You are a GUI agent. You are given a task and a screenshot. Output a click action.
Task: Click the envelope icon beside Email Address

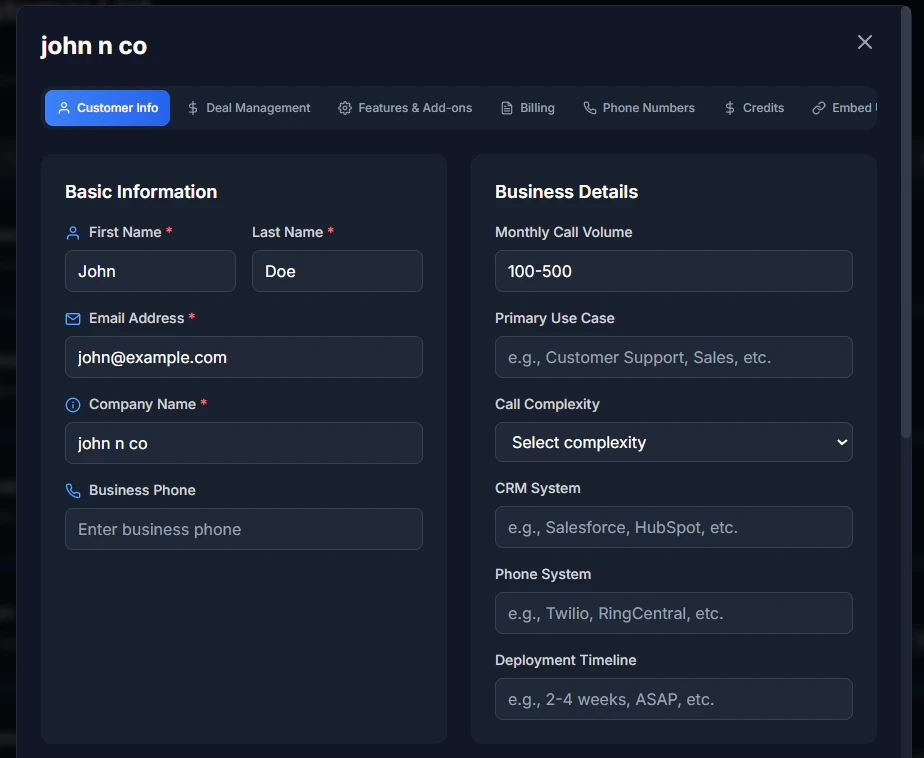pos(72,318)
